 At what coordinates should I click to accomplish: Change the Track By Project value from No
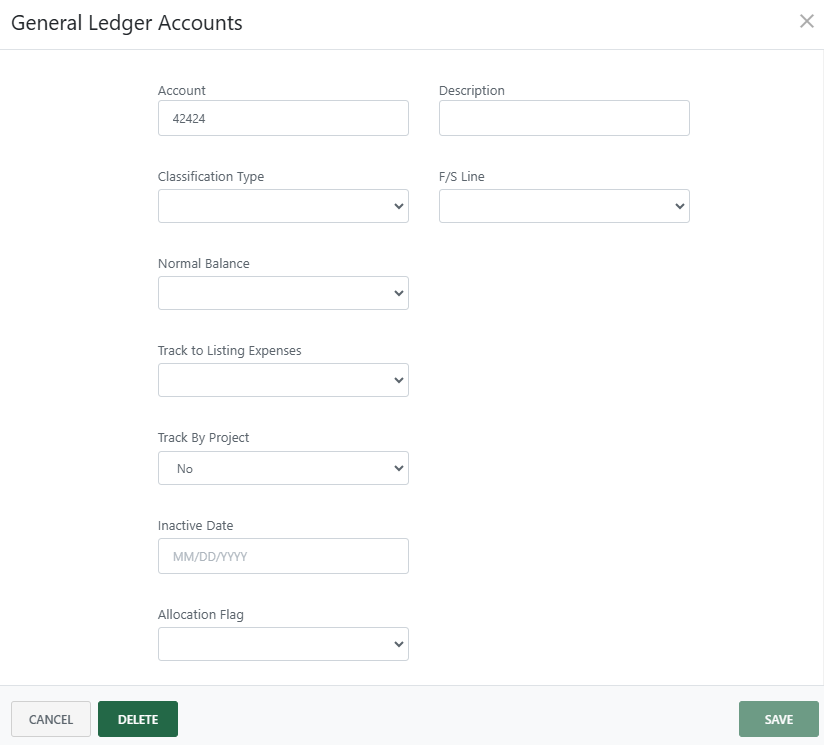[x=283, y=468]
